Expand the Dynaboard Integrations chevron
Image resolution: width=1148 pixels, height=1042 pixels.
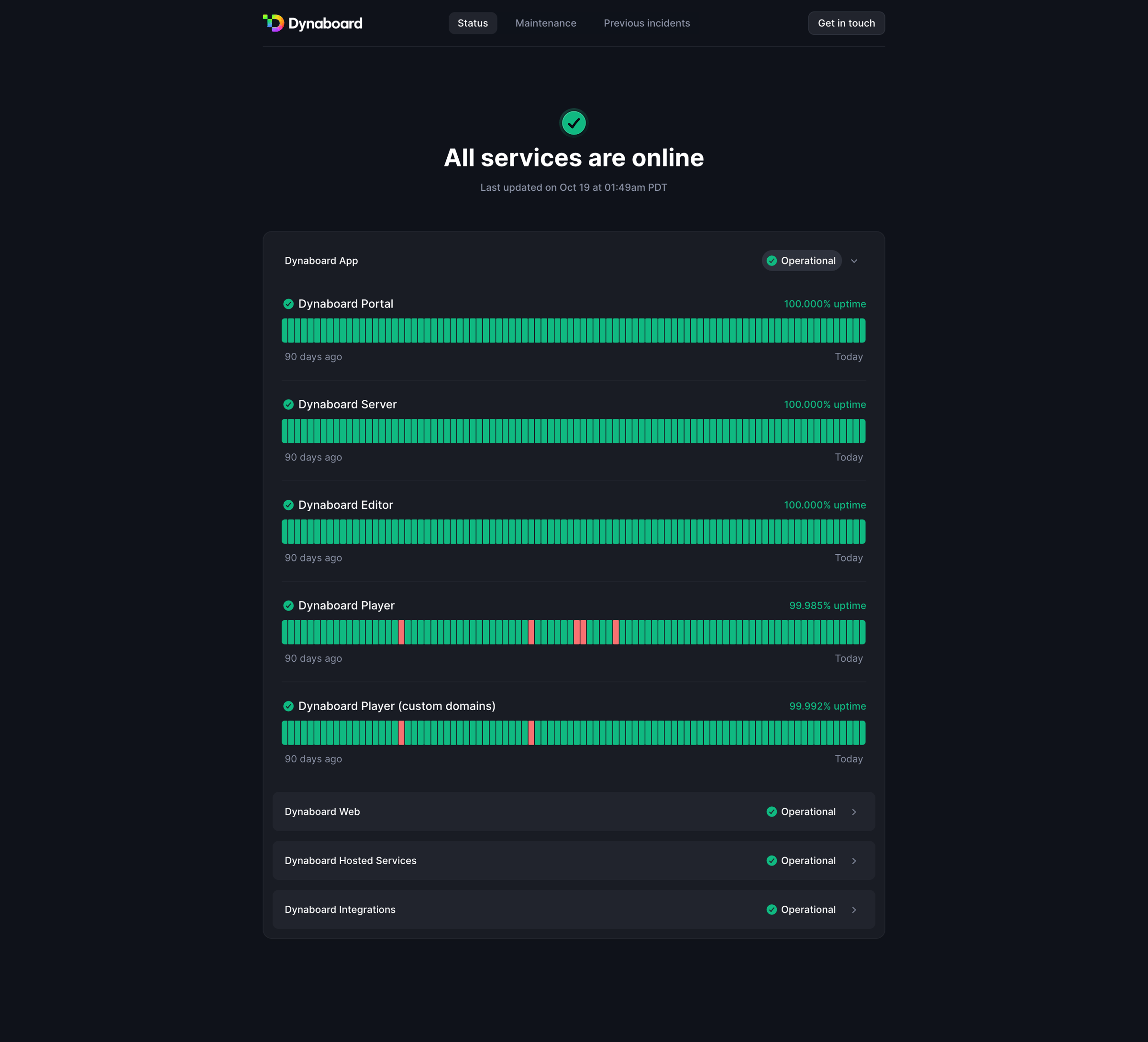[x=854, y=910]
